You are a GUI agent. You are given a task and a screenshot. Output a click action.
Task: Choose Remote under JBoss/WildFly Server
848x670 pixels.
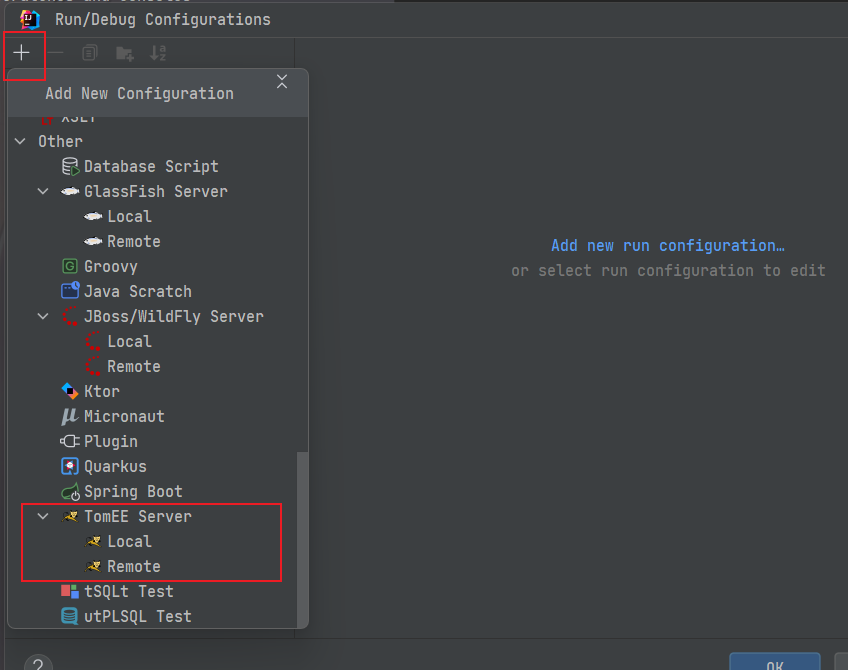pos(134,366)
